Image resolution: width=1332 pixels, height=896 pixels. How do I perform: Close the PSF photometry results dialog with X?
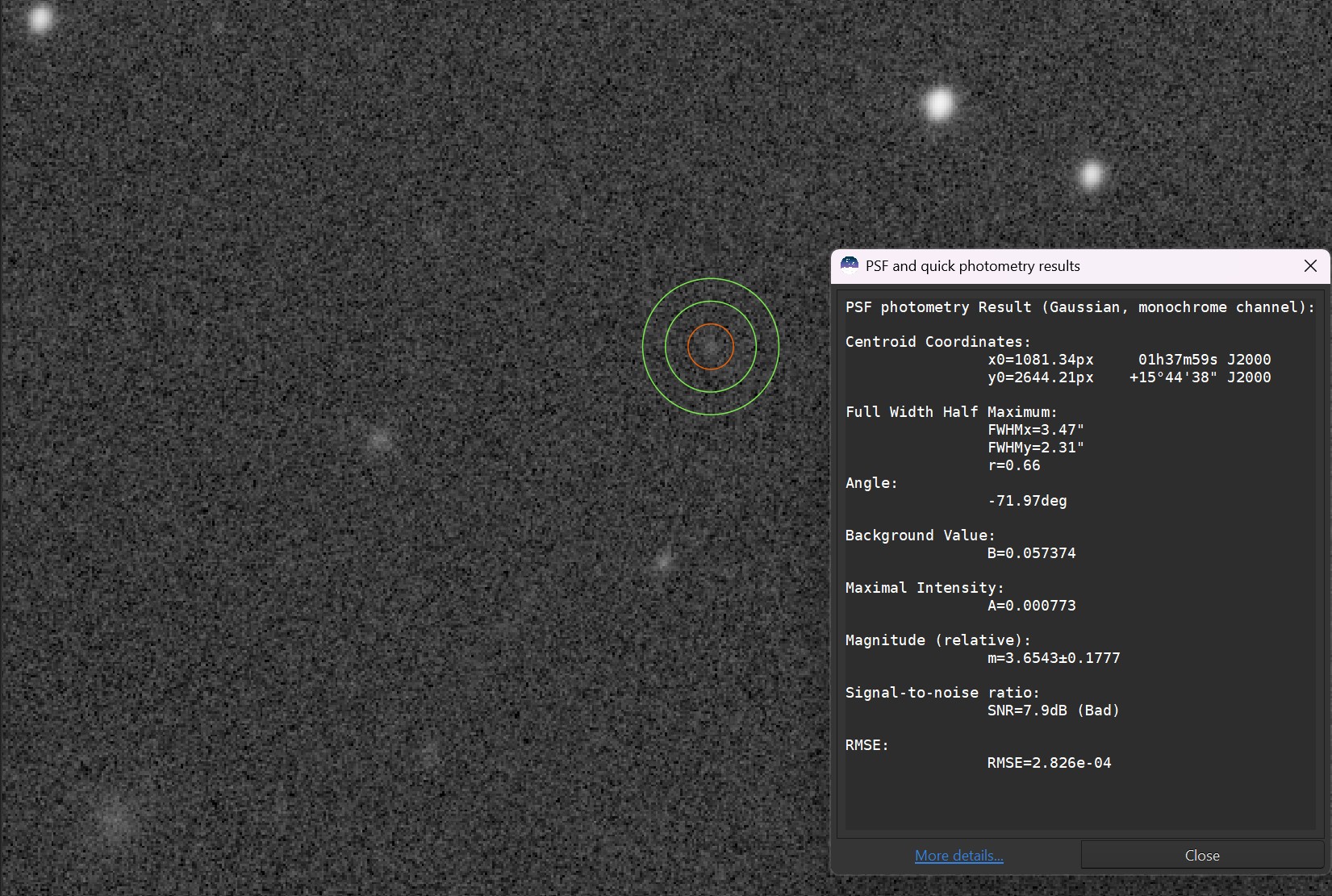click(1310, 266)
